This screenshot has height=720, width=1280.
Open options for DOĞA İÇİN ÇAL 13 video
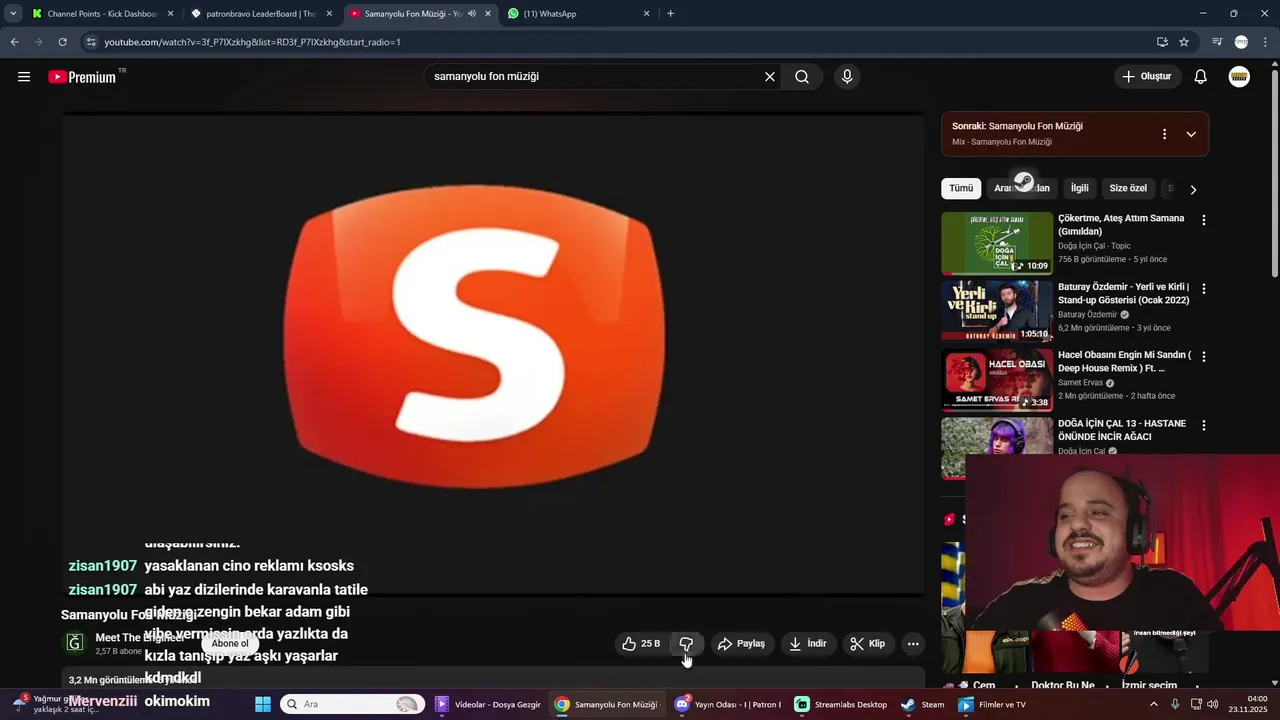(1204, 426)
